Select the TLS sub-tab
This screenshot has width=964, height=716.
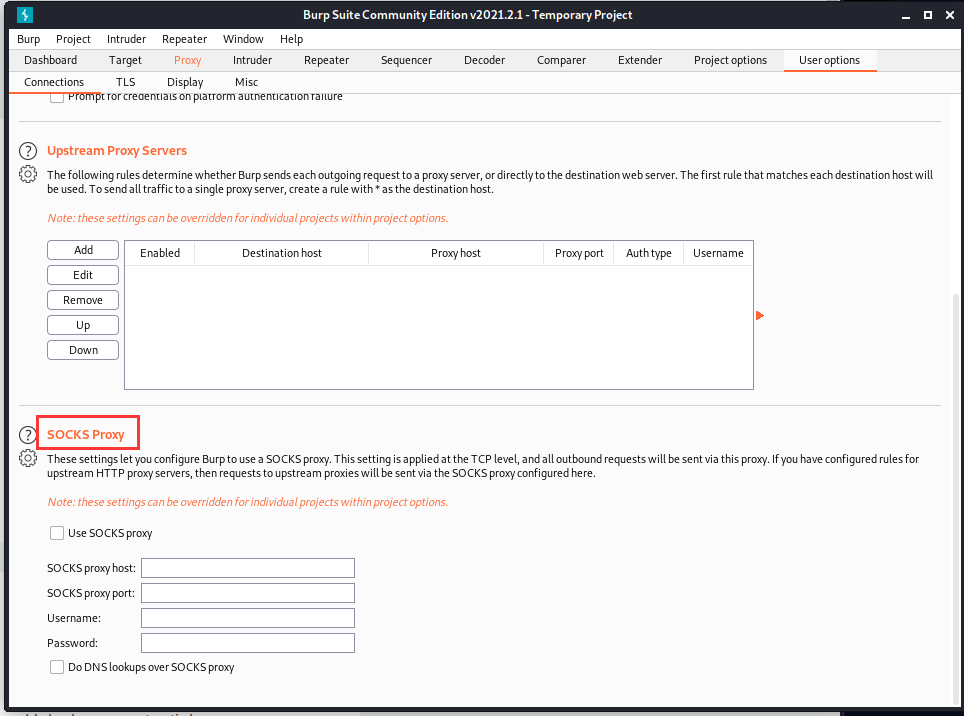(x=125, y=82)
